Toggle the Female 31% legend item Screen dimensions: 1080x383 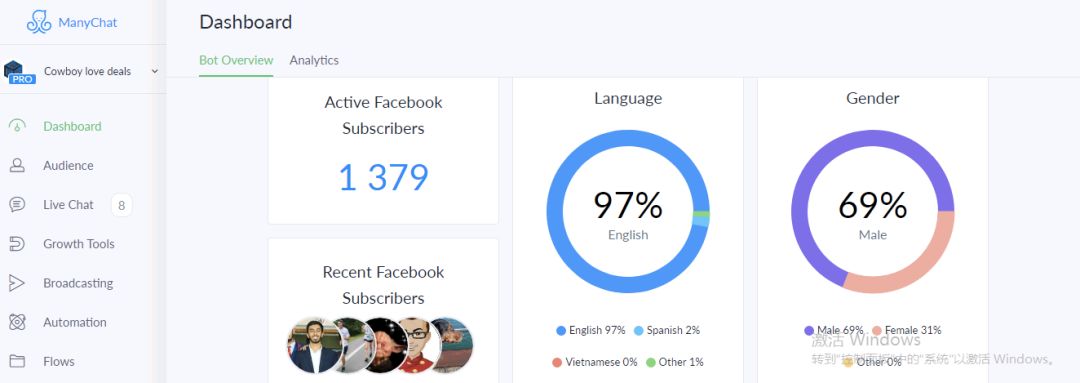pos(906,331)
